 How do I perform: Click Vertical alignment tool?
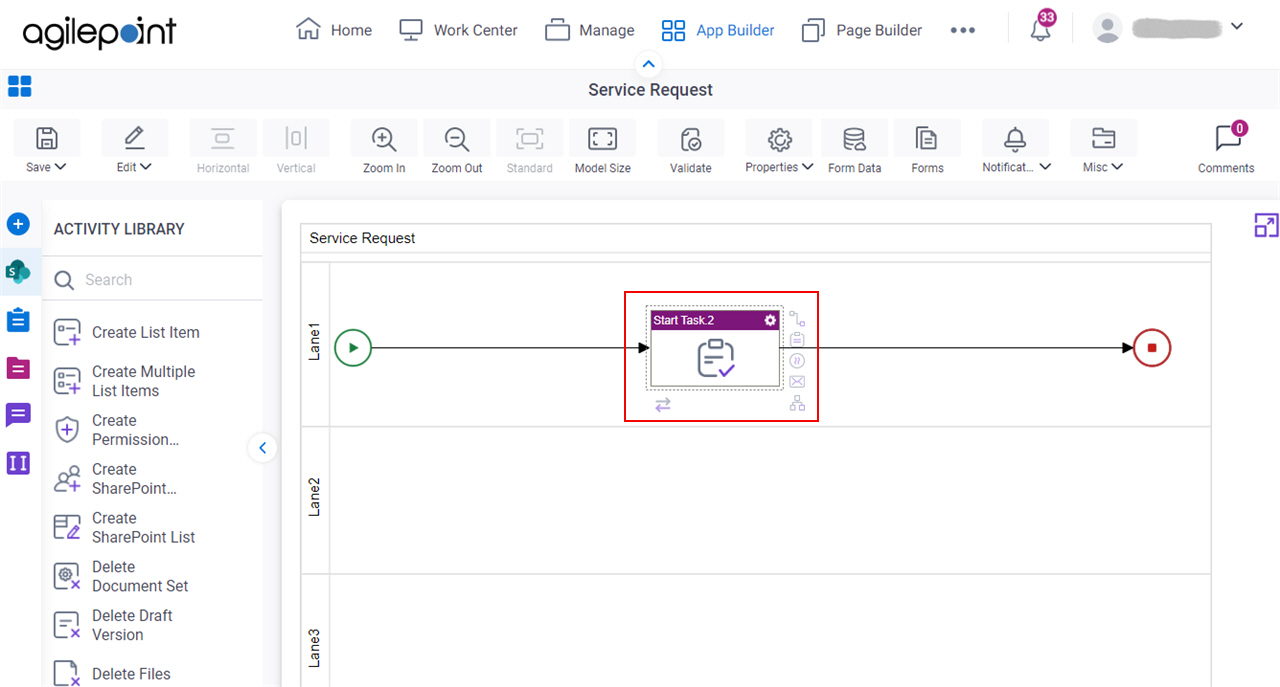296,149
